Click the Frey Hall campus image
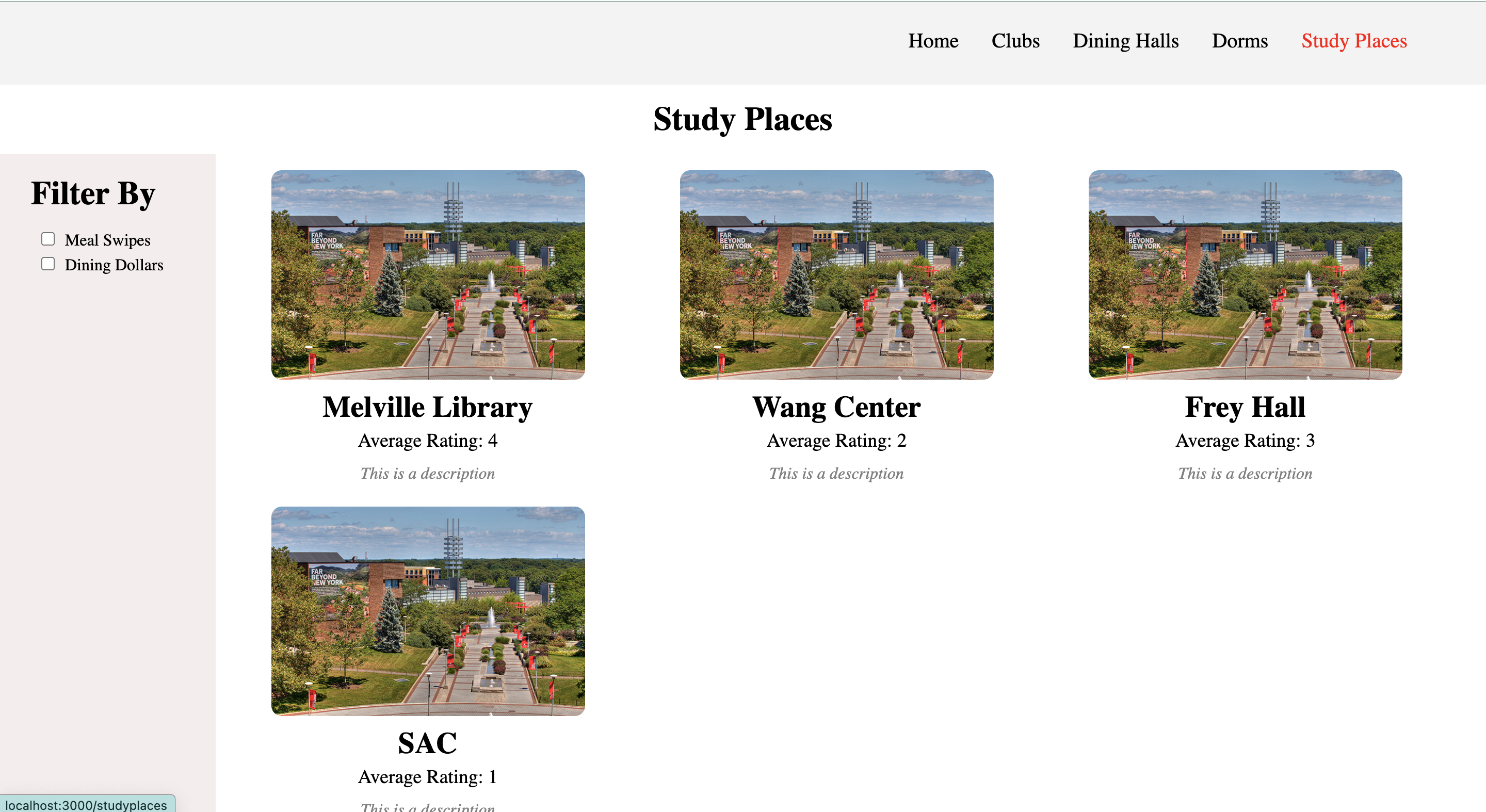The width and height of the screenshot is (1486, 812). pyautogui.click(x=1245, y=274)
